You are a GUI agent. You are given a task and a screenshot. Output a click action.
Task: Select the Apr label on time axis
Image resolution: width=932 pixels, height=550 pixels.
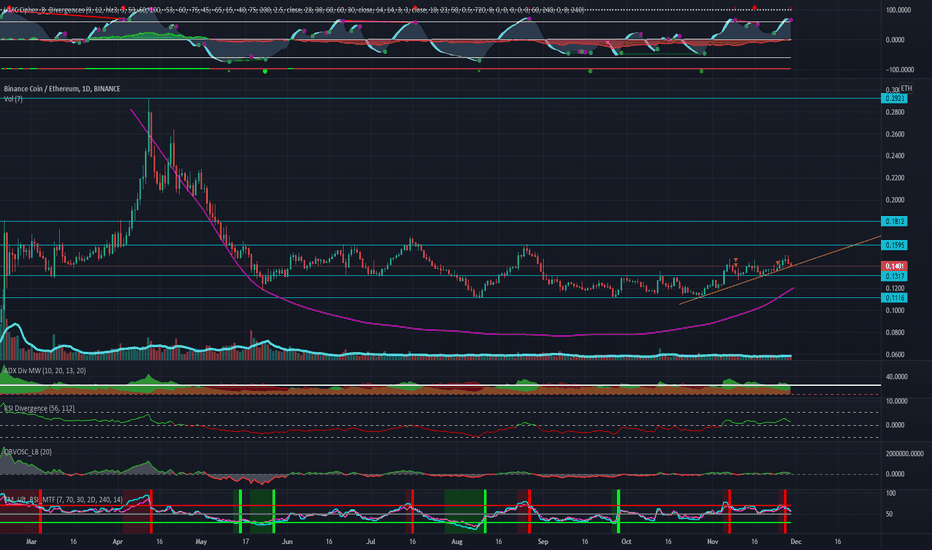tap(117, 542)
